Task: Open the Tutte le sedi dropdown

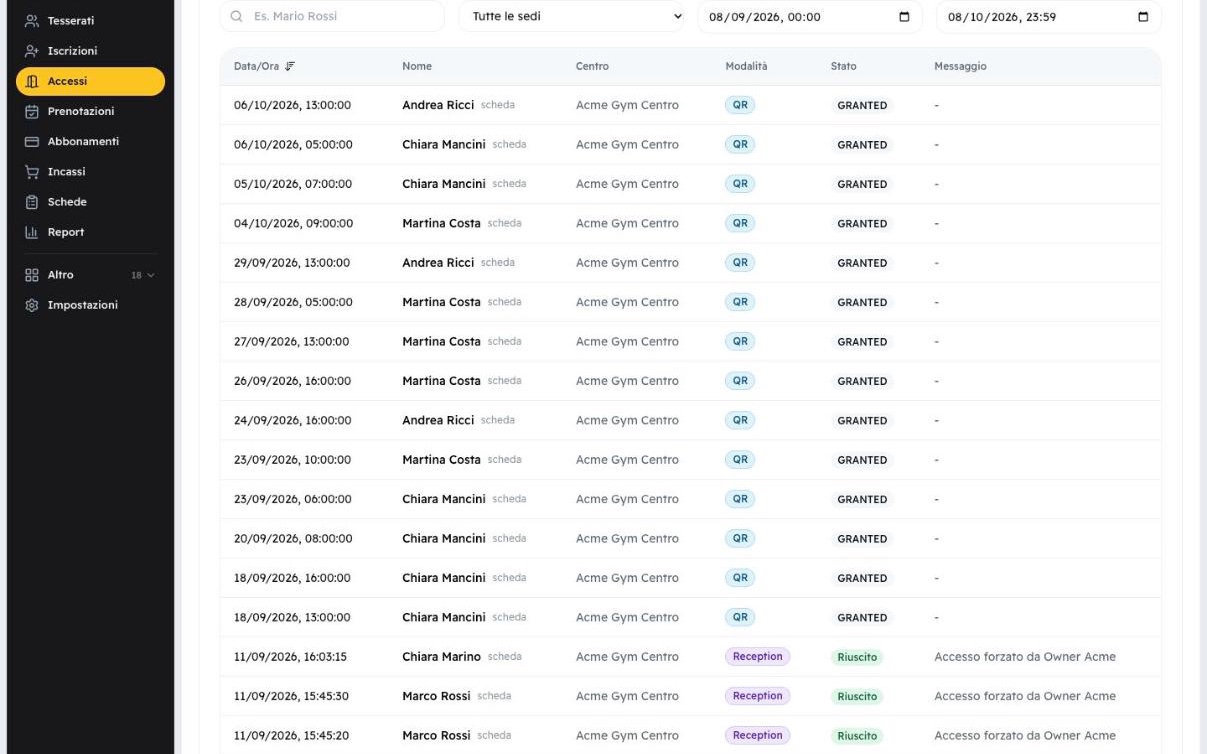Action: pyautogui.click(x=573, y=17)
